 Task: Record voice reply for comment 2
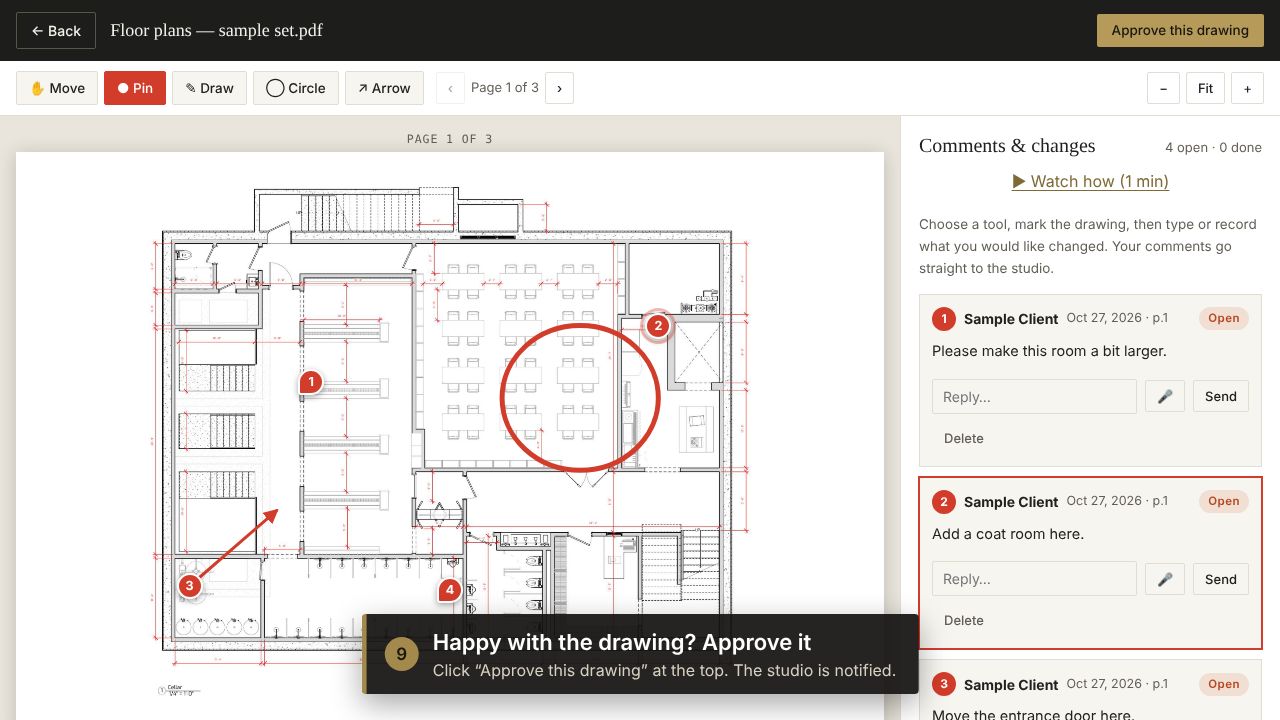pyautogui.click(x=1165, y=579)
